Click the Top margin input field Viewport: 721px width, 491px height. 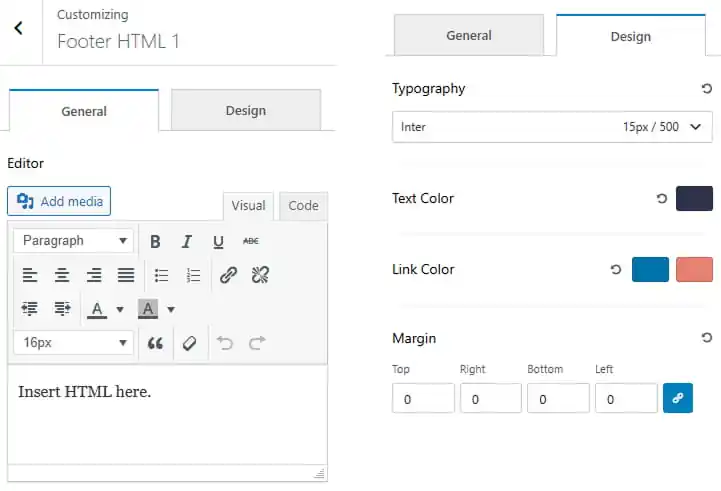(423, 398)
